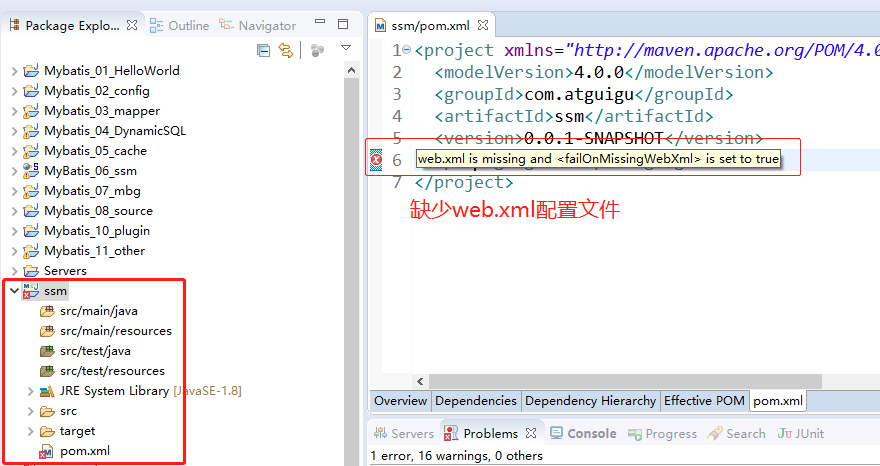
Task: Select the pom.xml source tab
Action: click(778, 401)
